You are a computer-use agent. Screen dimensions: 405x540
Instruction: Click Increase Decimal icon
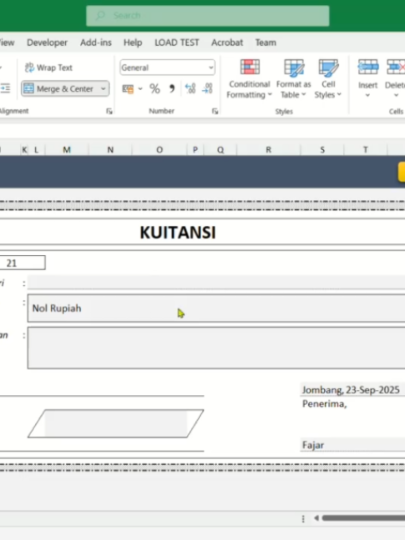tap(190, 89)
